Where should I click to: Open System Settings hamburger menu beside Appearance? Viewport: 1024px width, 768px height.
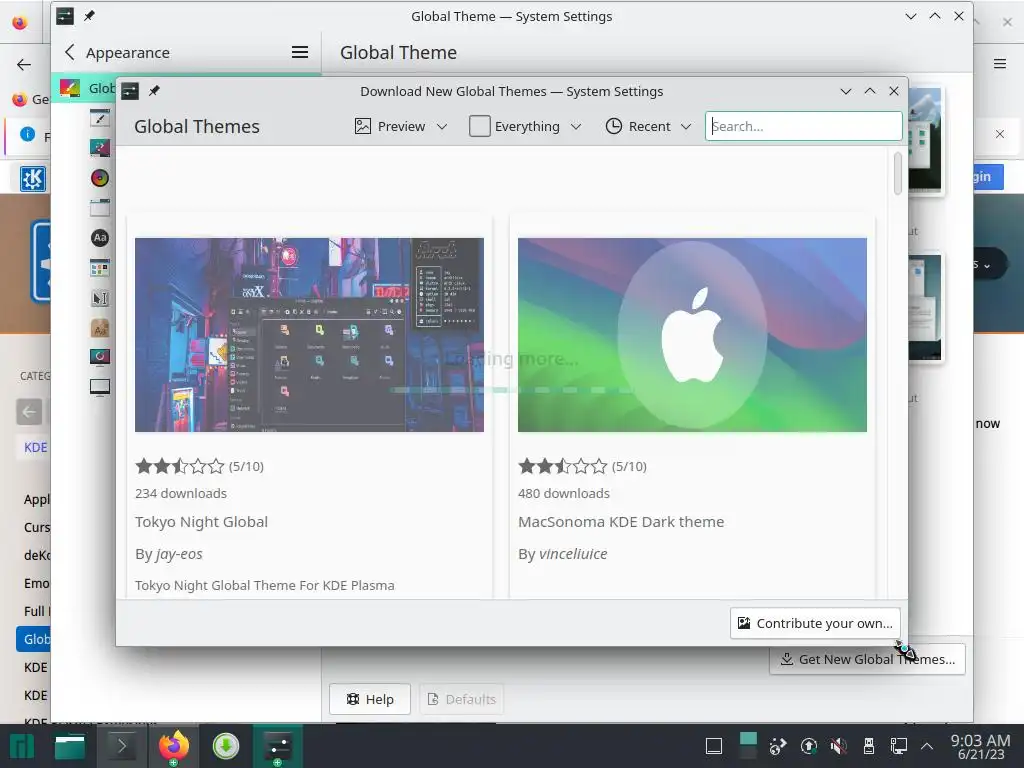pos(300,52)
